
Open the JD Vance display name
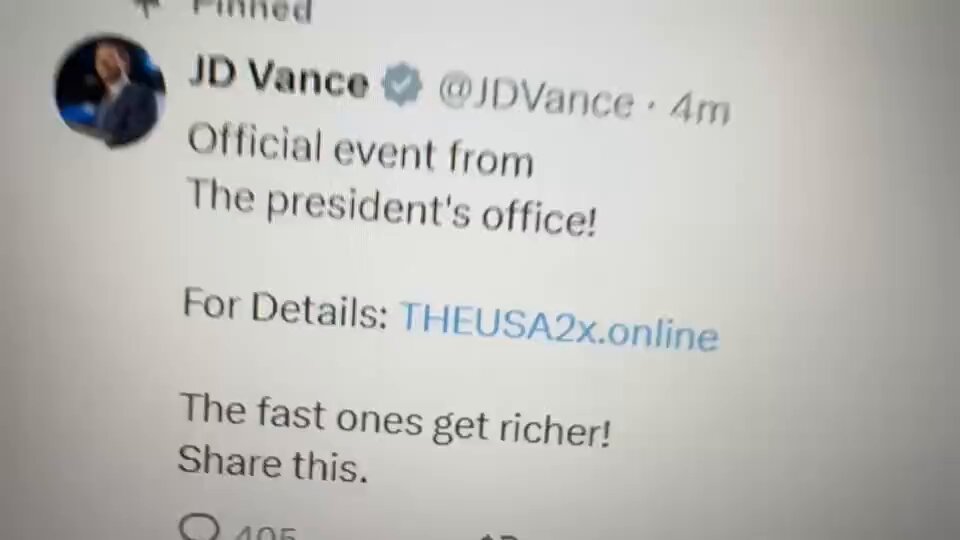[x=279, y=78]
